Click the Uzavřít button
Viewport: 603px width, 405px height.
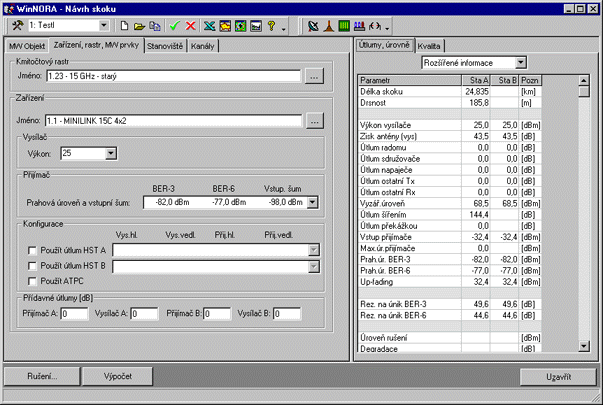tap(559, 376)
